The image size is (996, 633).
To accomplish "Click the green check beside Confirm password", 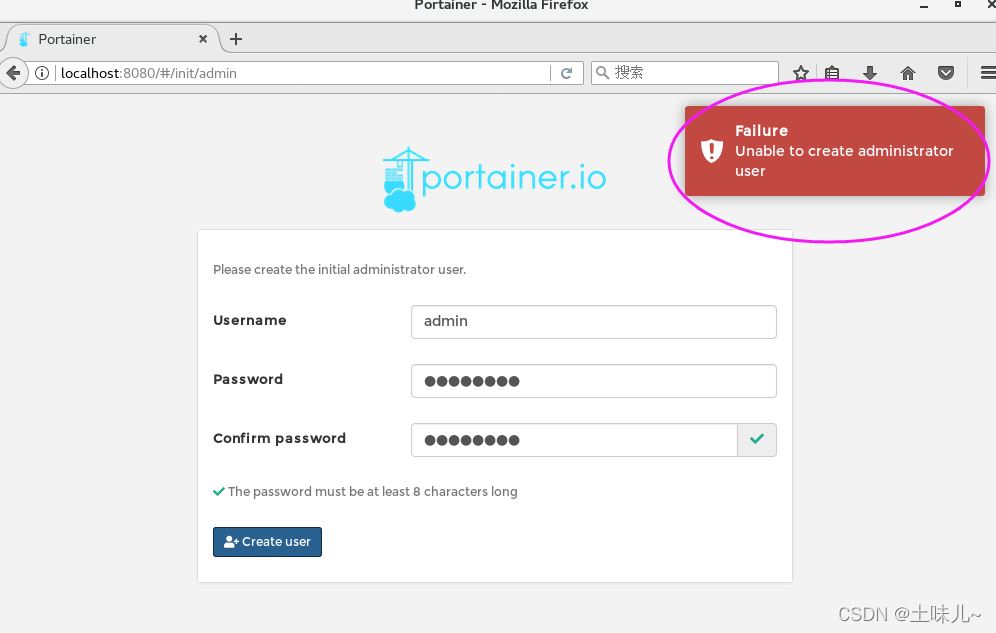I will click(x=757, y=439).
